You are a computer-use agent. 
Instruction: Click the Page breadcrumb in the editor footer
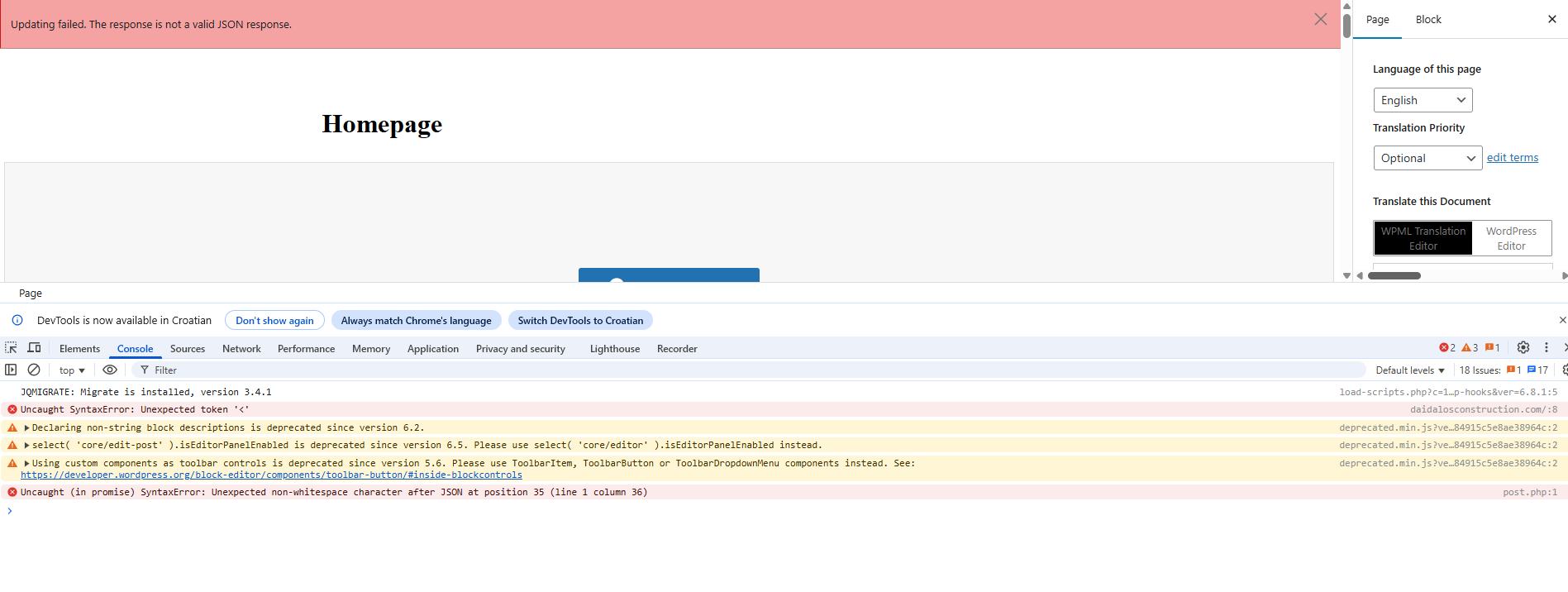click(31, 293)
